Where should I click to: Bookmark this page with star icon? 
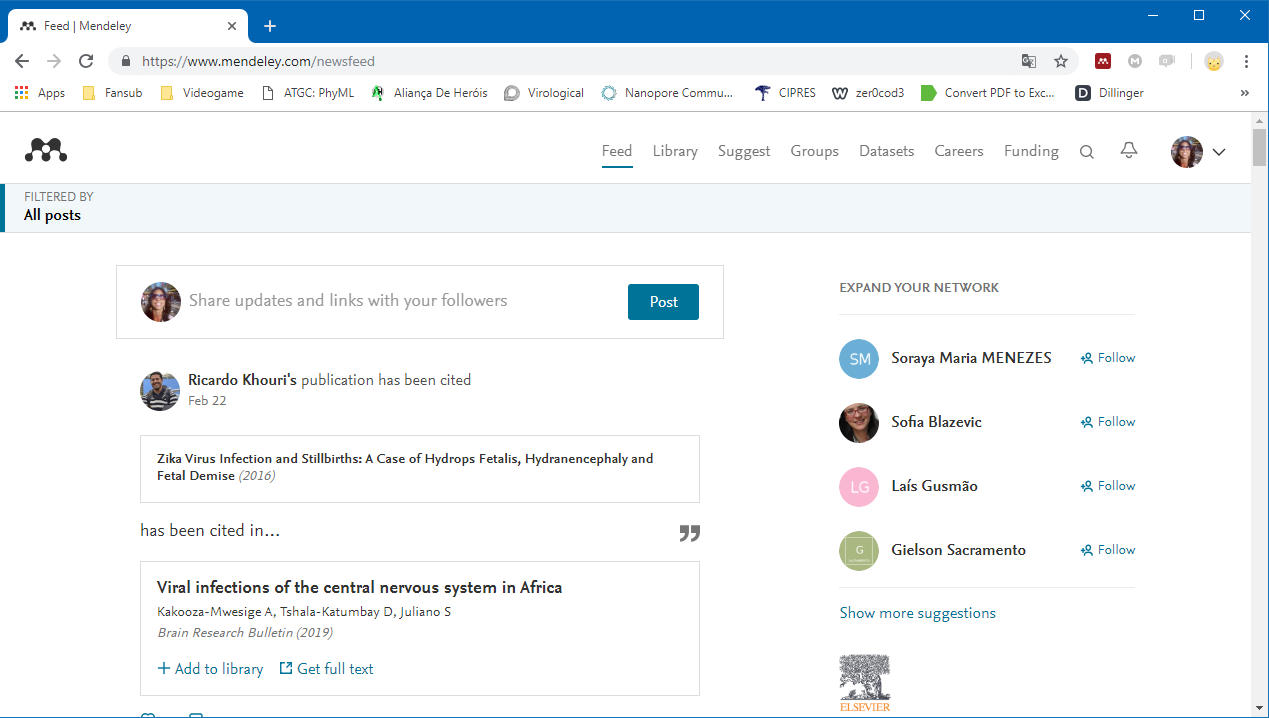[1061, 61]
